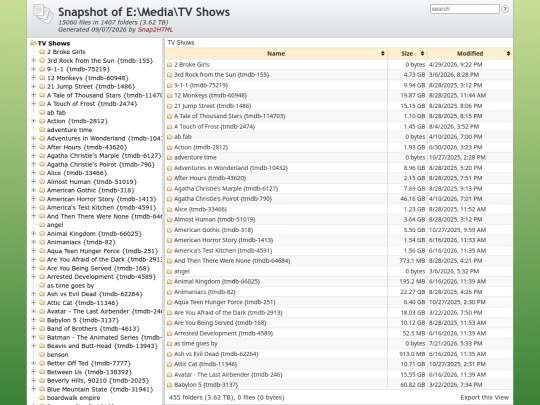Click folder icon of Attic Cat table row
Image resolution: width=540 pixels, height=405 pixels.
pos(169,364)
